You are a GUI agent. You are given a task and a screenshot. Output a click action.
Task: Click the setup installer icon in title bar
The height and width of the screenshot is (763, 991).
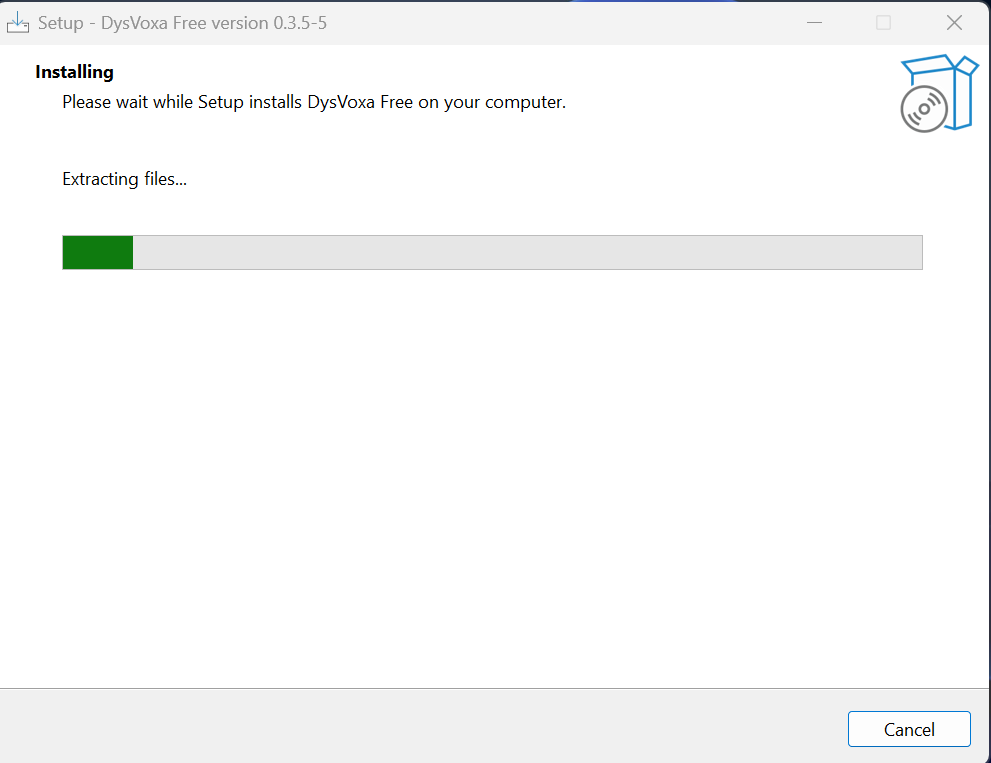[x=18, y=23]
